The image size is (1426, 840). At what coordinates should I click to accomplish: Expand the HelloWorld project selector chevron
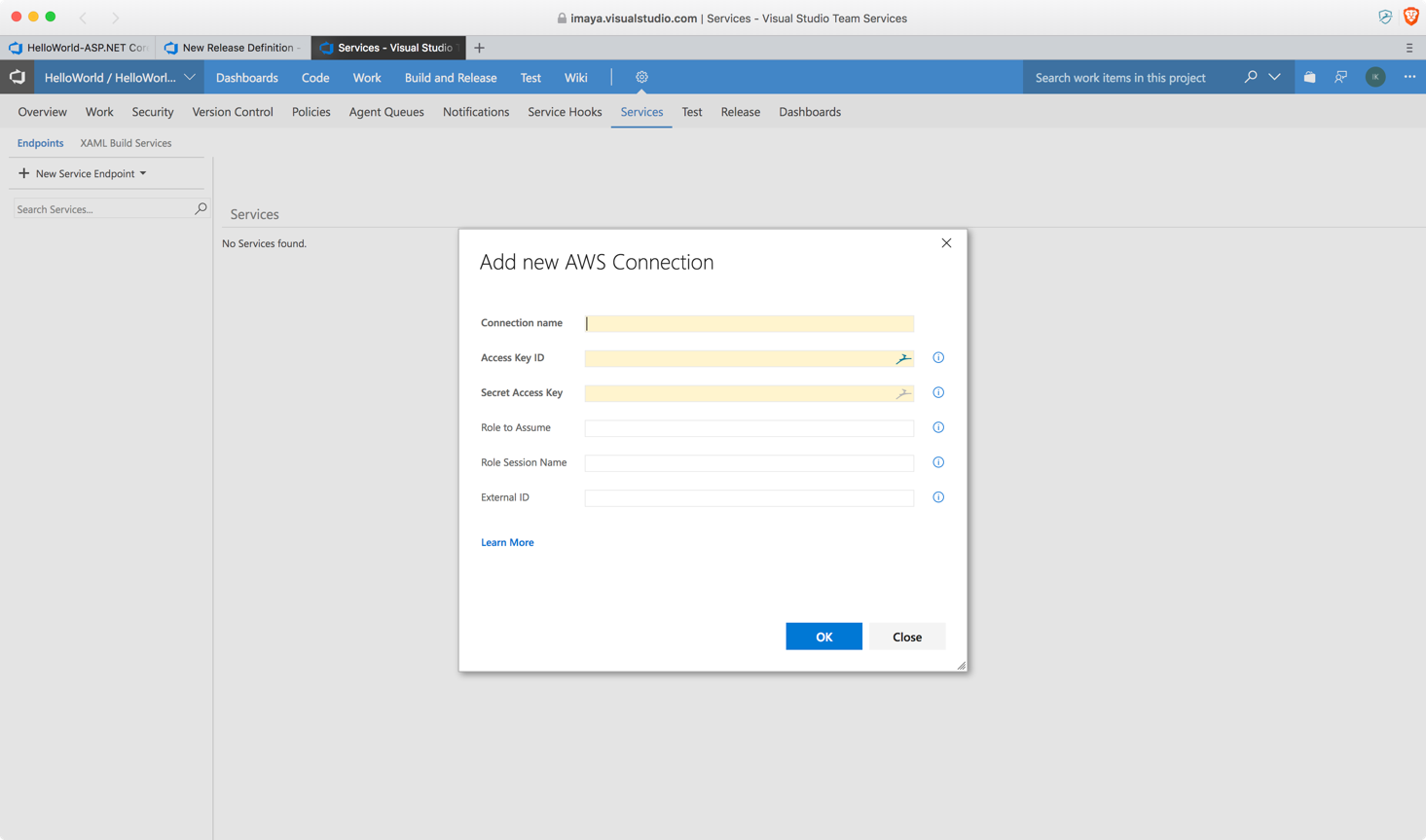pyautogui.click(x=190, y=77)
